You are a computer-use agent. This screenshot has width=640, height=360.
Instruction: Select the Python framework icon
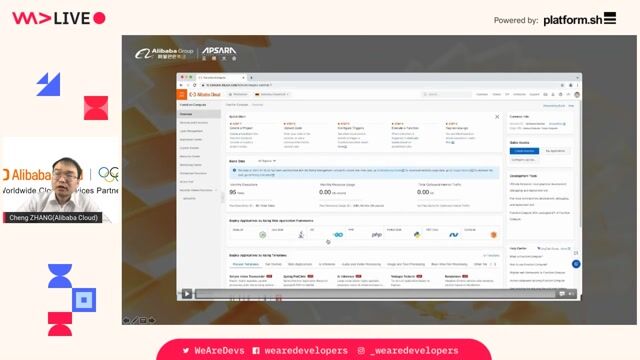(x=417, y=235)
